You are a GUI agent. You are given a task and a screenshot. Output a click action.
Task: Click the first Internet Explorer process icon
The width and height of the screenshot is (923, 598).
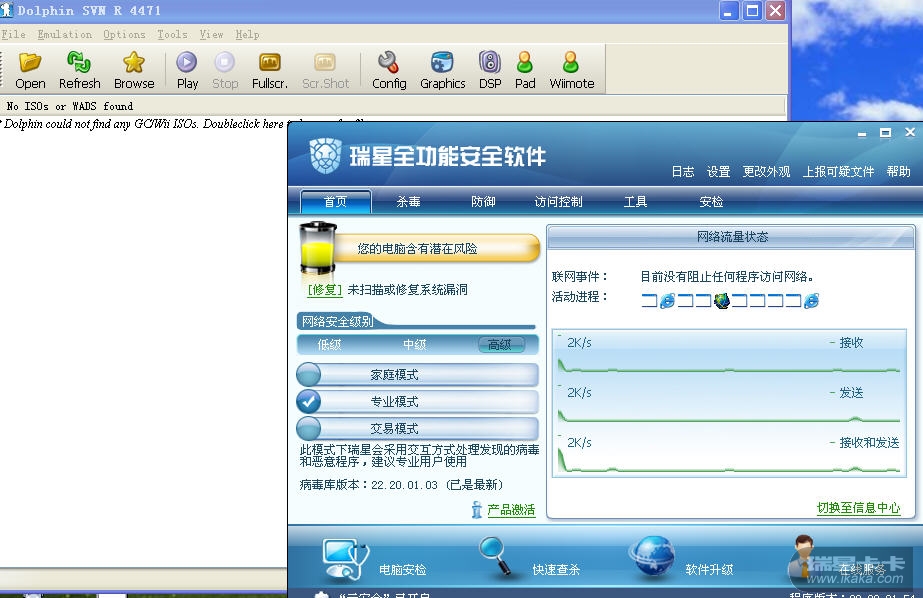point(668,301)
